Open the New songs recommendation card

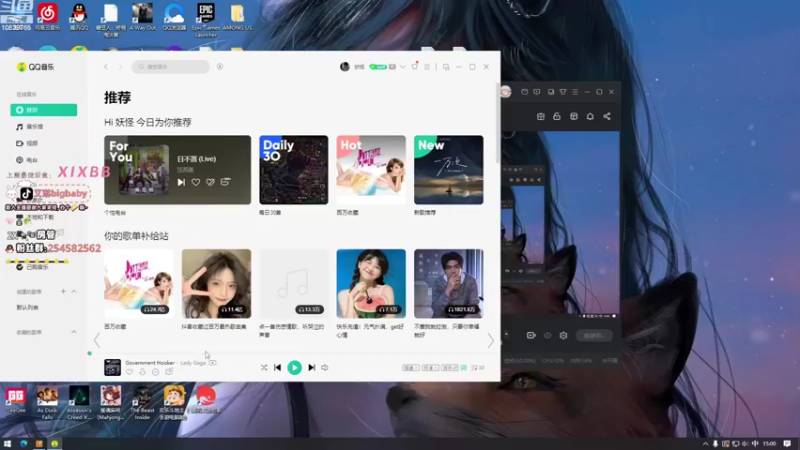coord(448,170)
